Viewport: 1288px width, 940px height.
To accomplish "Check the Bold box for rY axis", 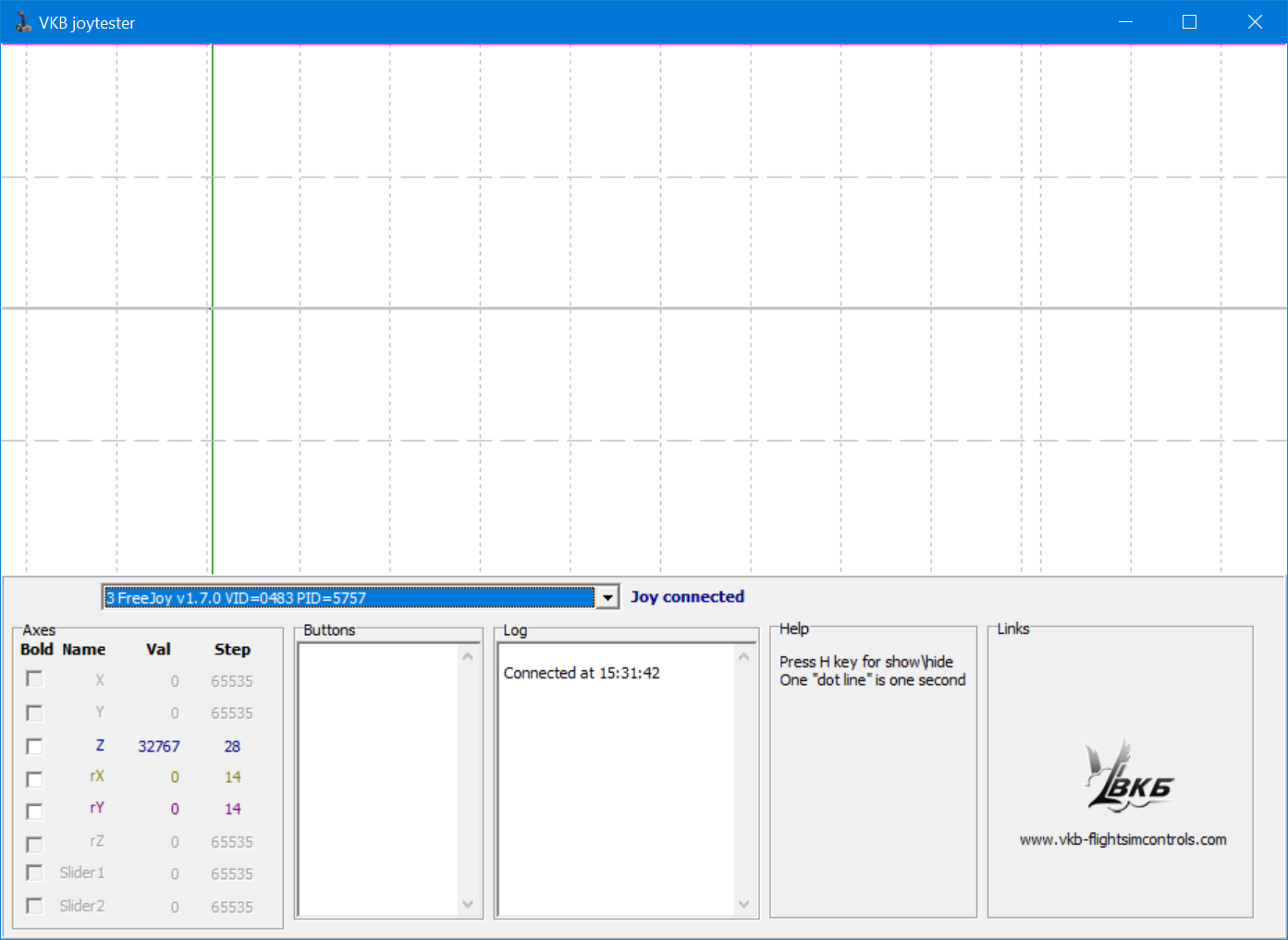I will point(34,812).
